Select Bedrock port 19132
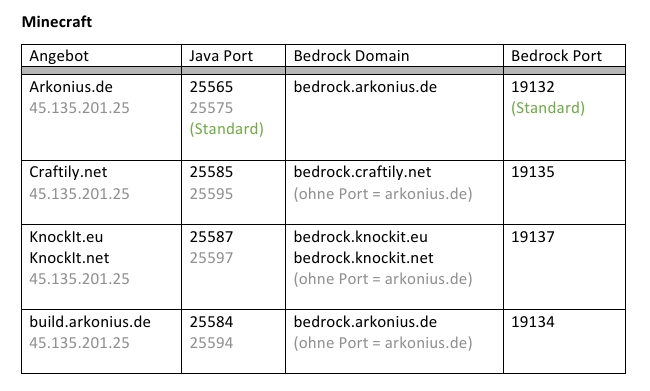 tap(533, 87)
